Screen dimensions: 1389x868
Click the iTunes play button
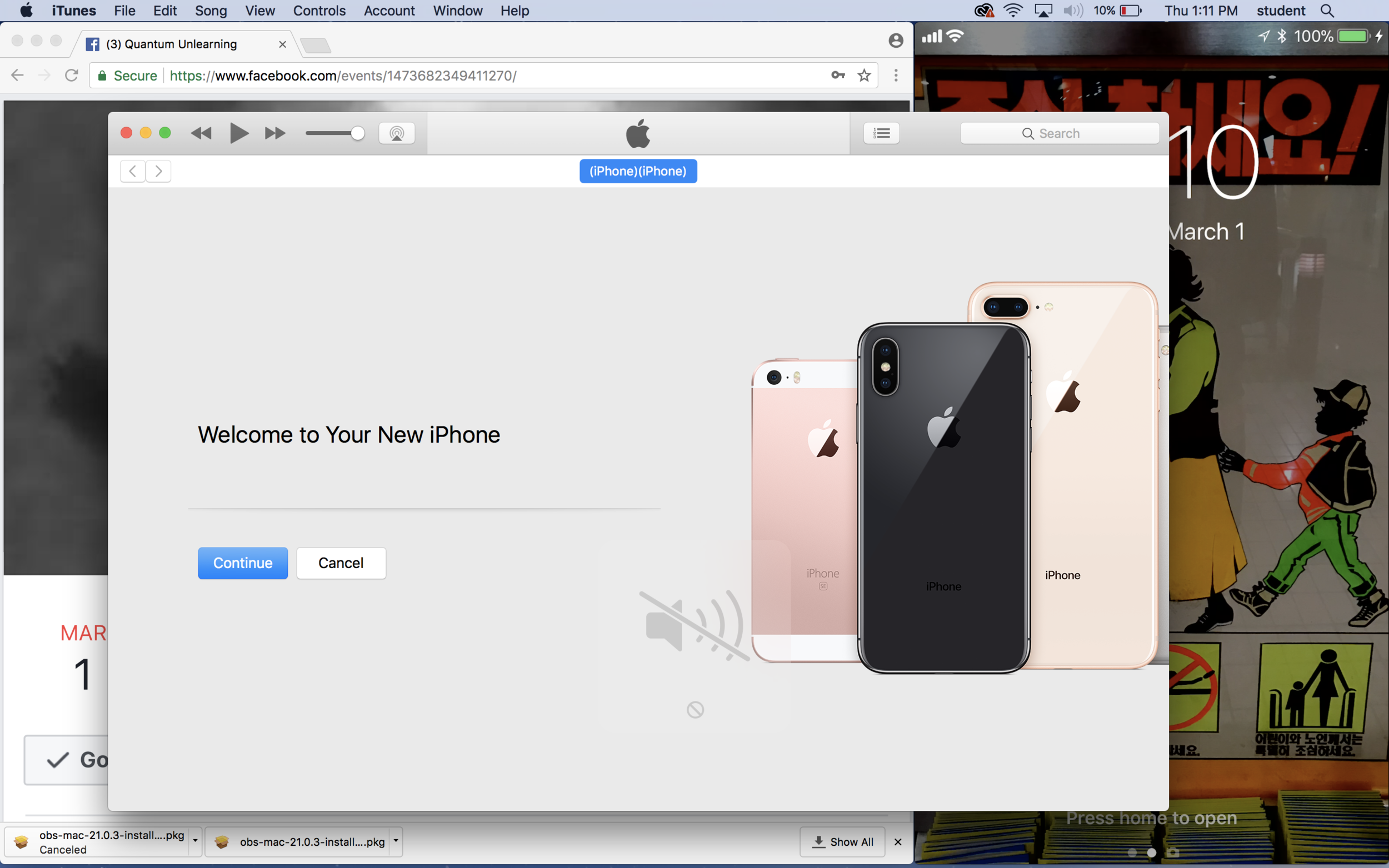coord(239,133)
